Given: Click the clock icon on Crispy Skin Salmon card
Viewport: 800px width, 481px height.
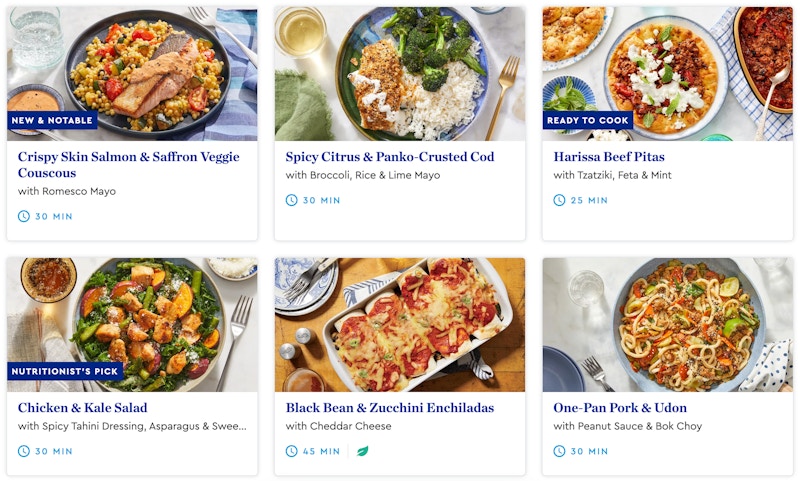Looking at the screenshot, I should (24, 216).
